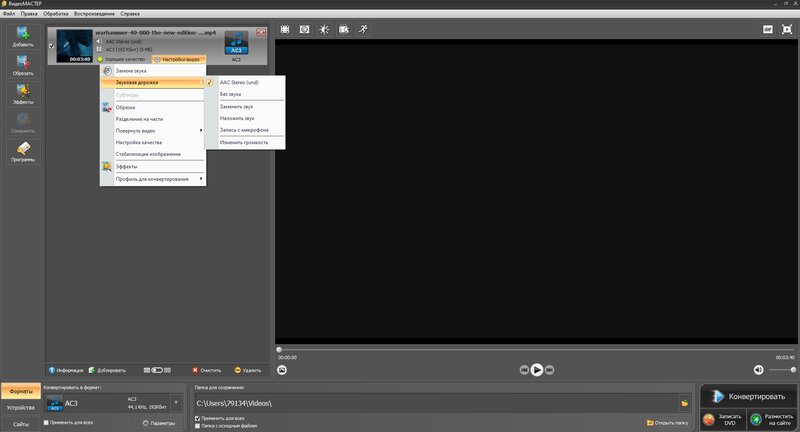Open the Обработка menu in menu bar
The image size is (800, 432).
pyautogui.click(x=56, y=13)
